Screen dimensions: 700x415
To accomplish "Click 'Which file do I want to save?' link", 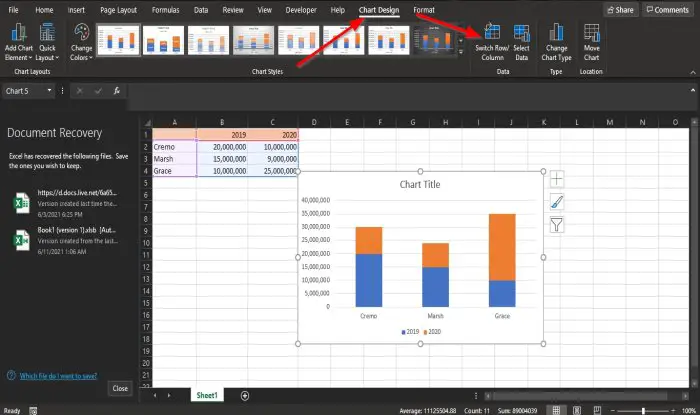I will tap(58, 376).
